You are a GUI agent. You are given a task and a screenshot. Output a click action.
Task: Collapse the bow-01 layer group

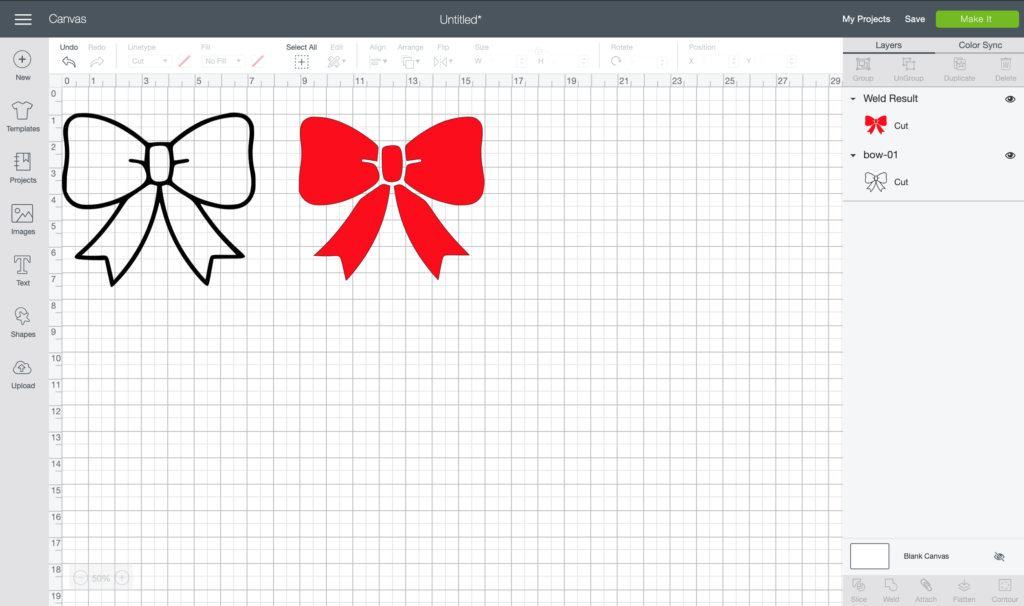pos(853,155)
